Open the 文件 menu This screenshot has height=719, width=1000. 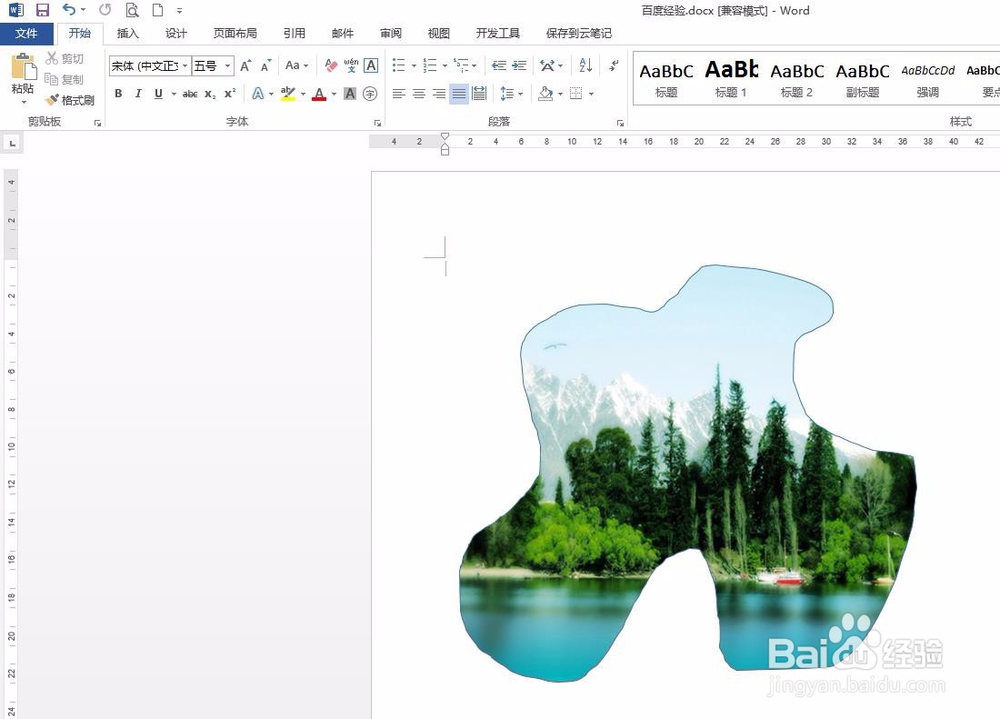click(x=26, y=33)
